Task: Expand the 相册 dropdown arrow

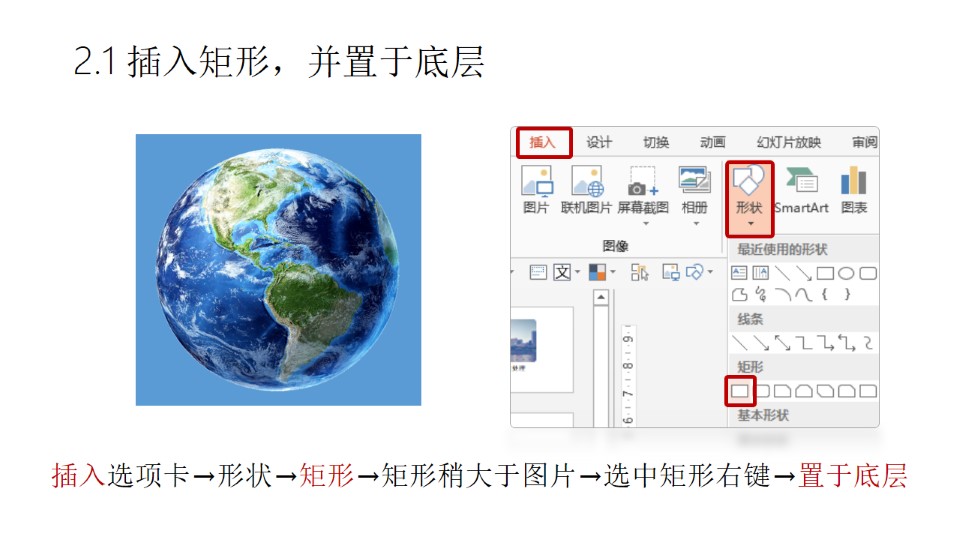Action: [694, 223]
